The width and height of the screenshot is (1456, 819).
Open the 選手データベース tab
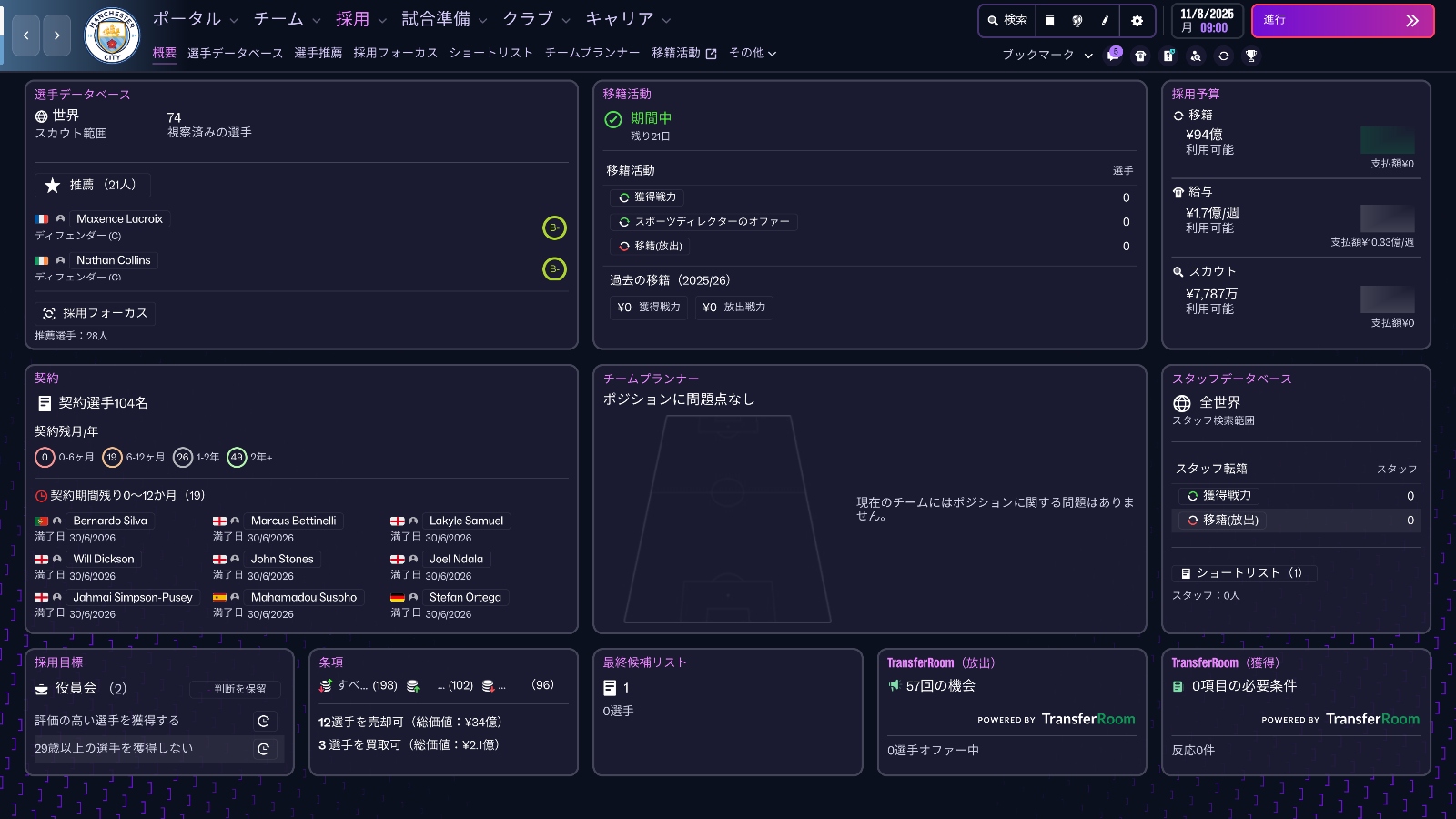(x=235, y=53)
